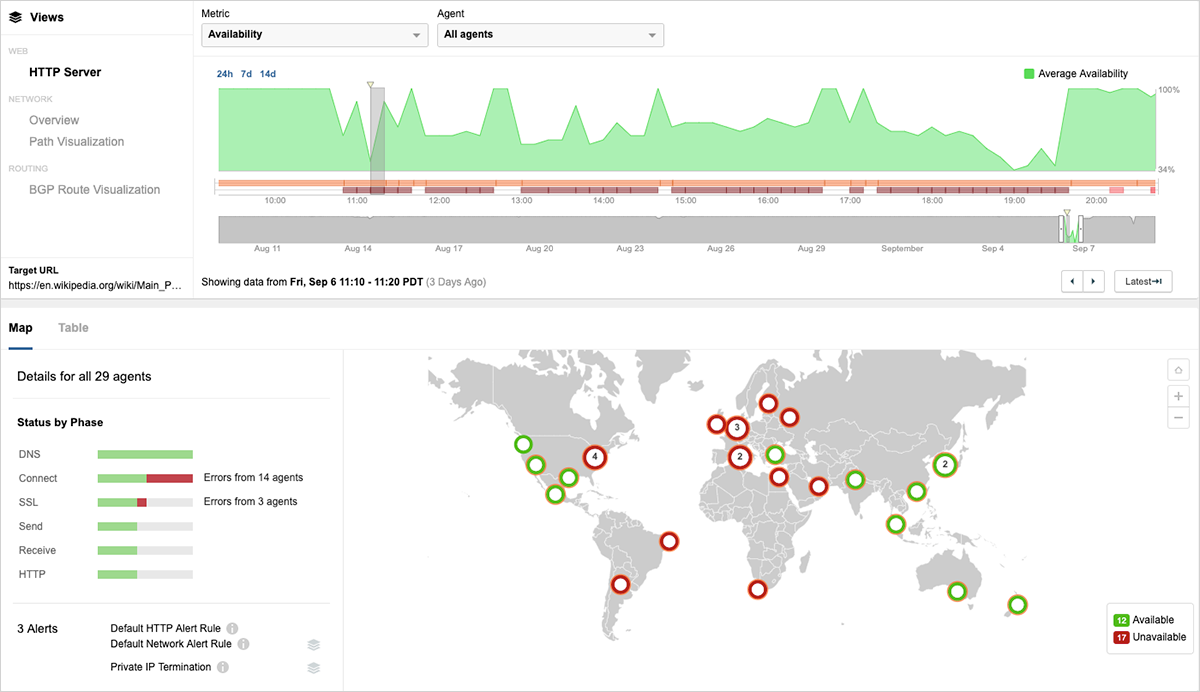Expand the Agent dropdown showing All agents
This screenshot has height=692, width=1200.
[551, 35]
